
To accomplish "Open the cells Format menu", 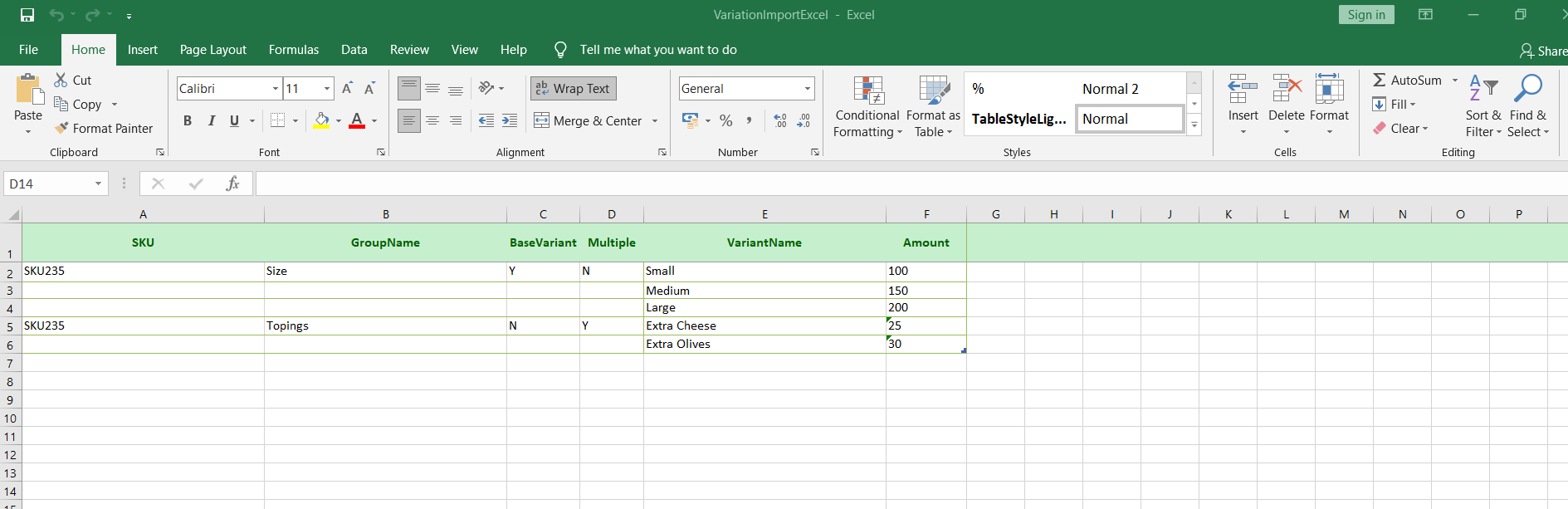I will pyautogui.click(x=1329, y=105).
